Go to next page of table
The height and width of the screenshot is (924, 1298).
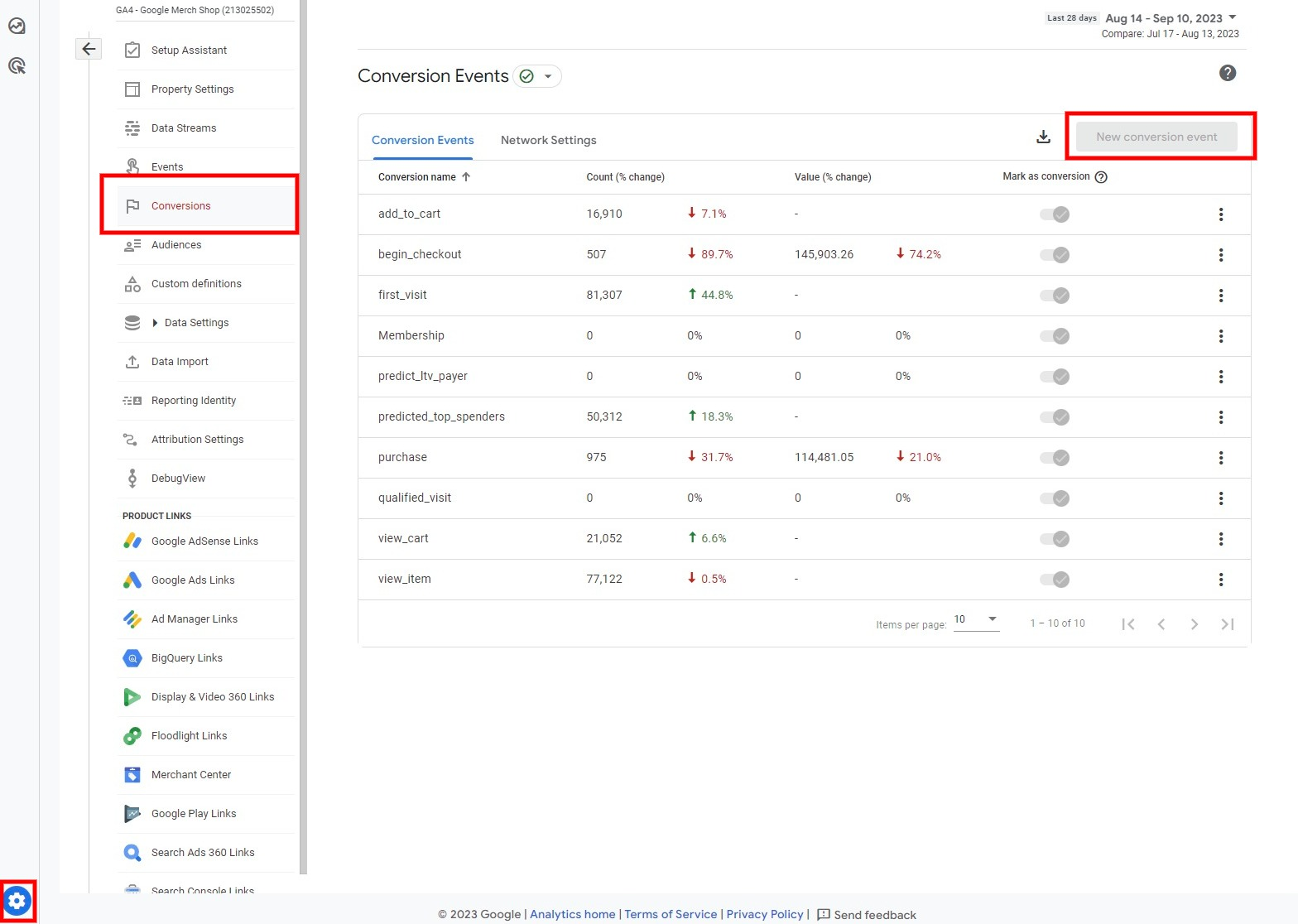(x=1194, y=624)
